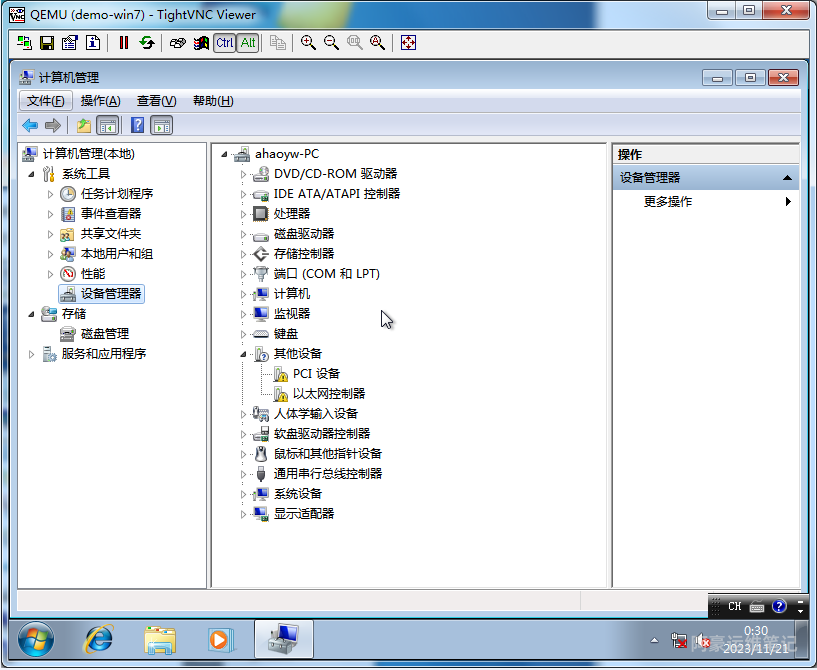This screenshot has height=670, width=817.
Task: Expand the 服务和应用程序 node
Action: click(x=32, y=354)
